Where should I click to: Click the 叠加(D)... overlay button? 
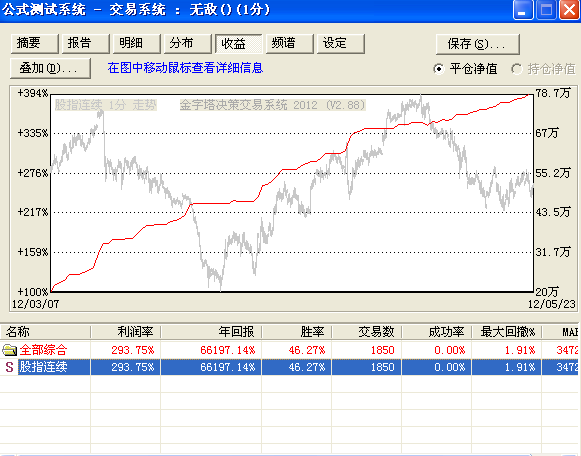click(50, 68)
